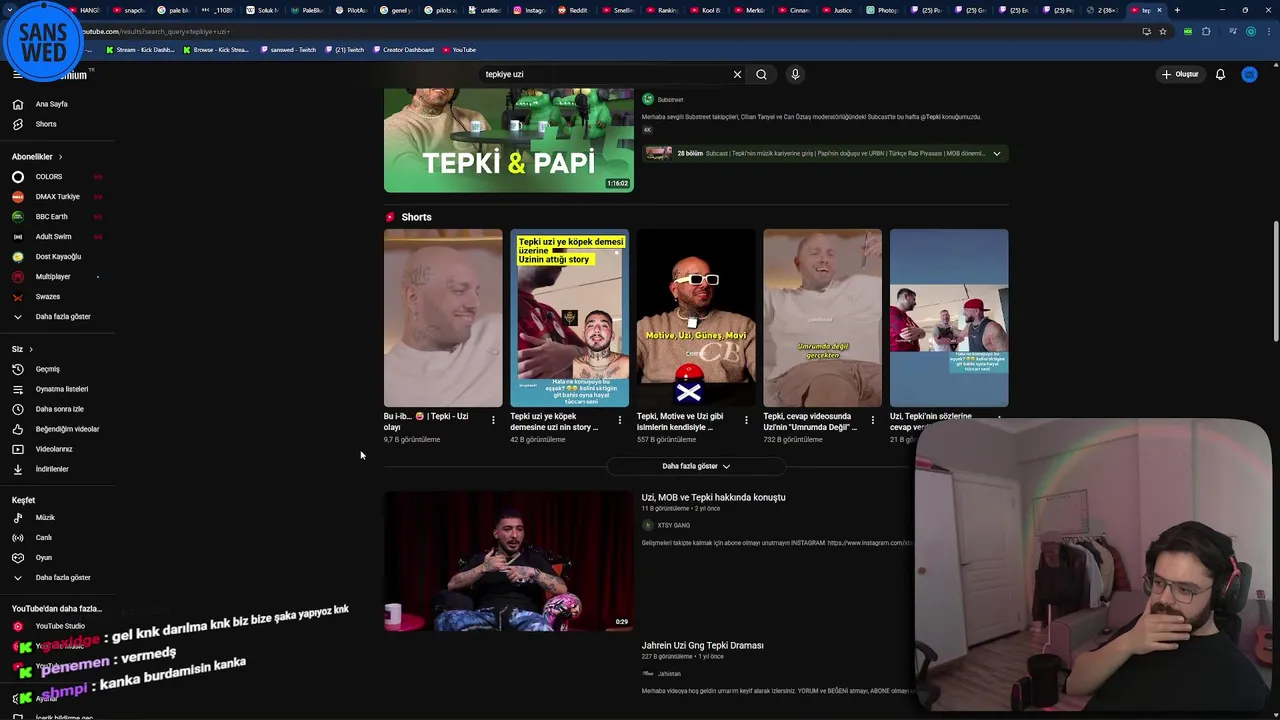
Task: Play the TEPKİ & PAPİ video thumbnail
Action: (508, 140)
